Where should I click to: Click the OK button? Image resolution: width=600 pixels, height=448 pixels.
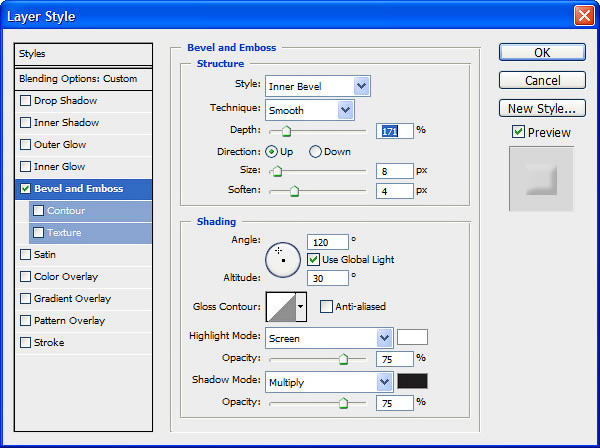coord(542,52)
